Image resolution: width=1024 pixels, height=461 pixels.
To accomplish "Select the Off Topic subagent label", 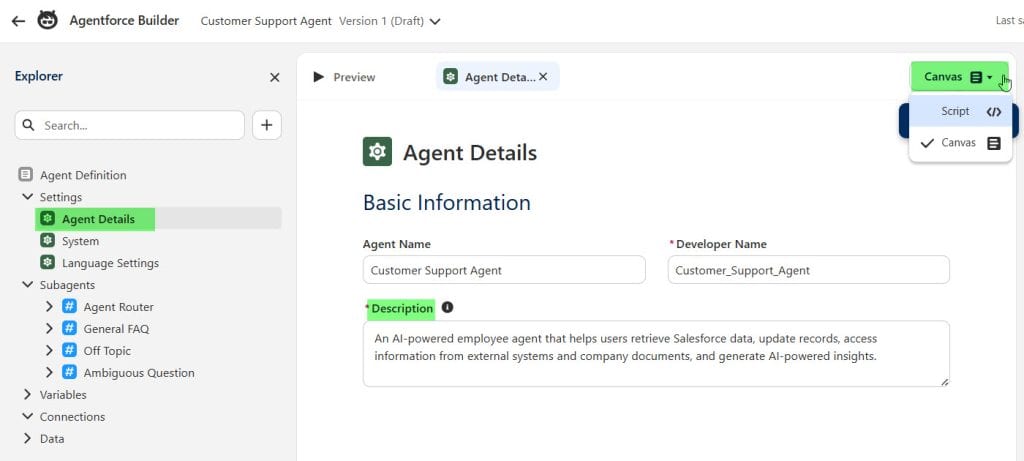I will pyautogui.click(x=107, y=351).
